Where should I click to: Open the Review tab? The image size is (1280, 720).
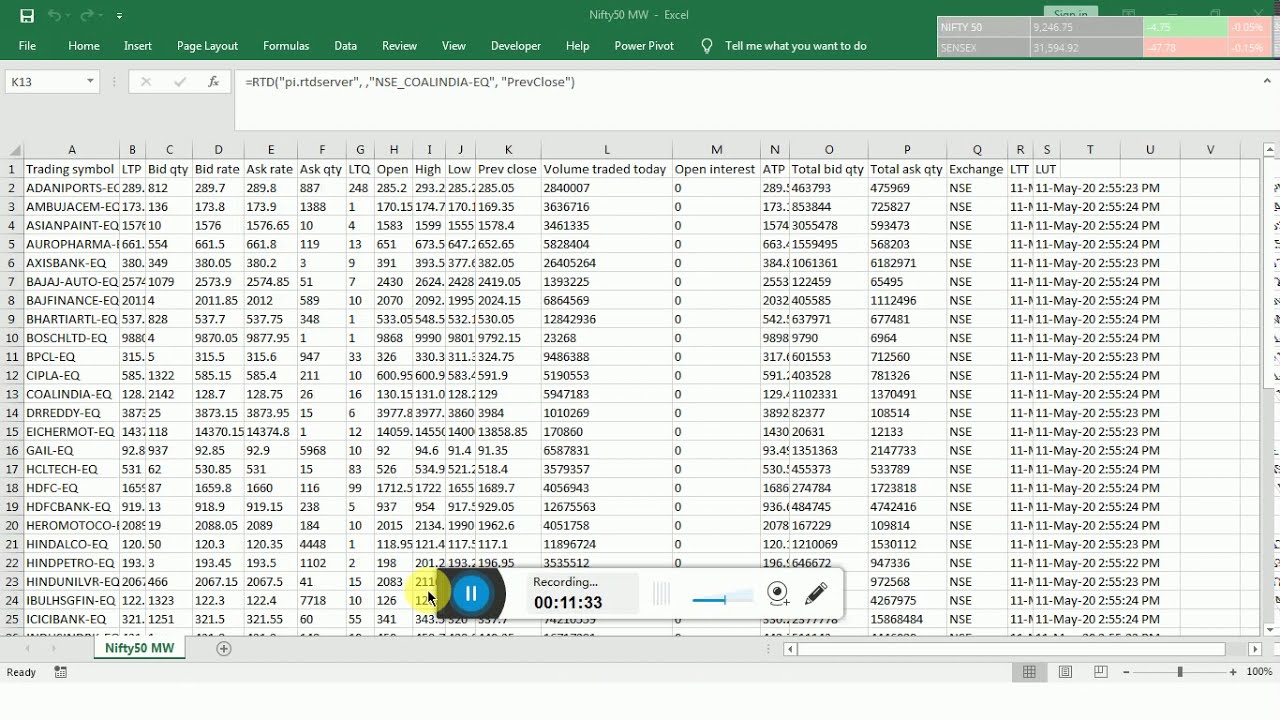click(x=399, y=46)
